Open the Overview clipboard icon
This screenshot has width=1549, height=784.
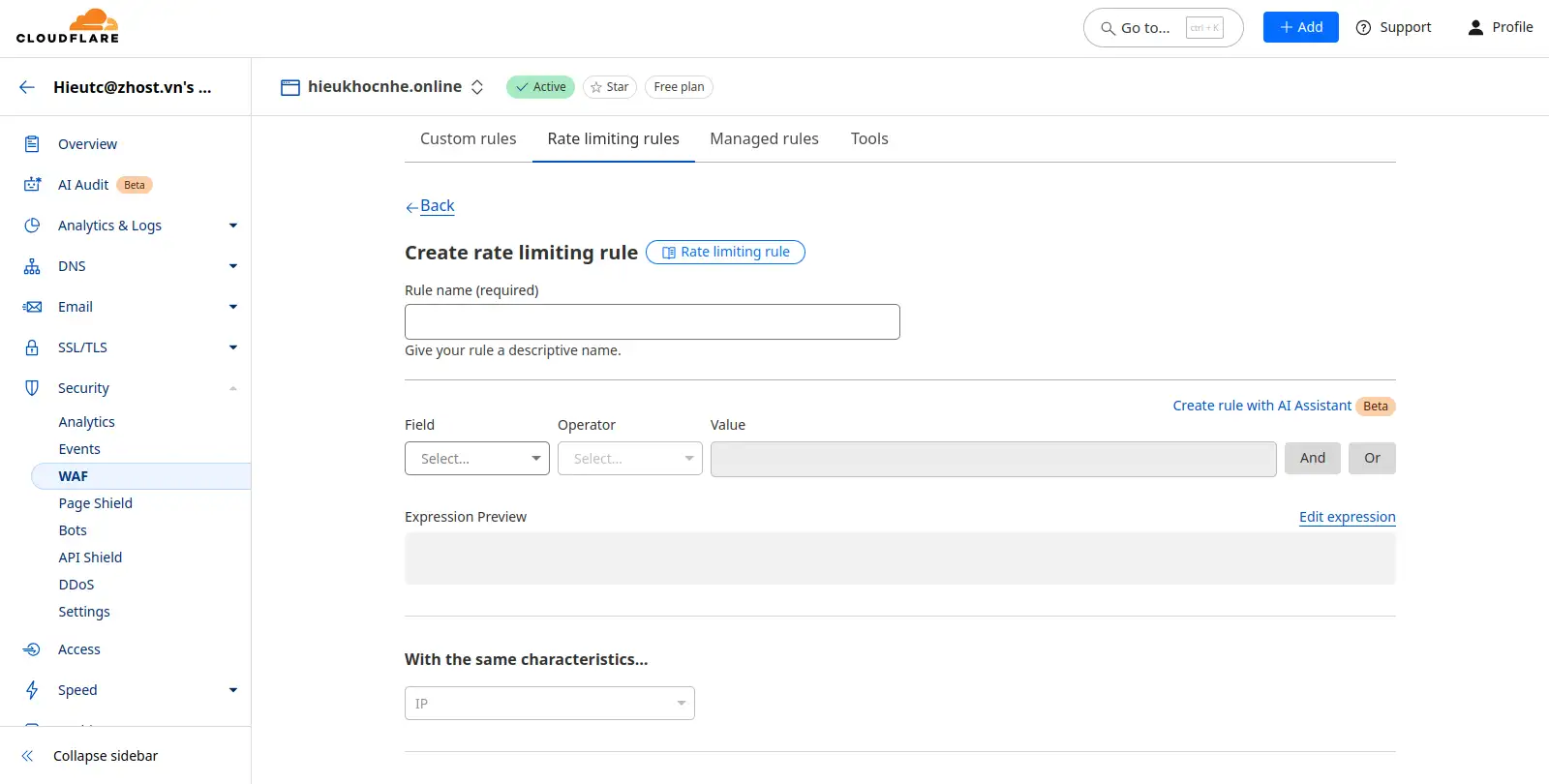tap(32, 144)
